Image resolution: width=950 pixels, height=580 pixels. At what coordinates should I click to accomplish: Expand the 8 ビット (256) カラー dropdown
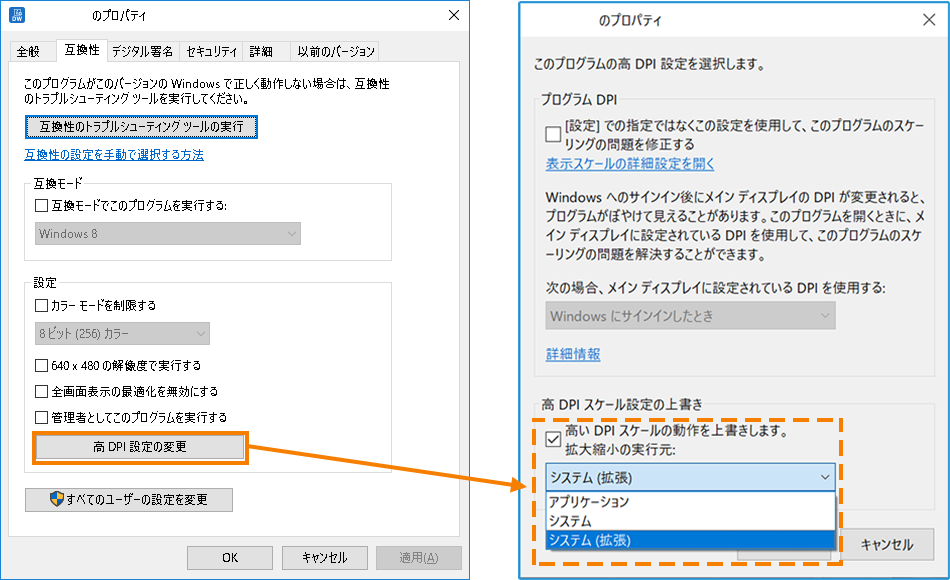(122, 333)
